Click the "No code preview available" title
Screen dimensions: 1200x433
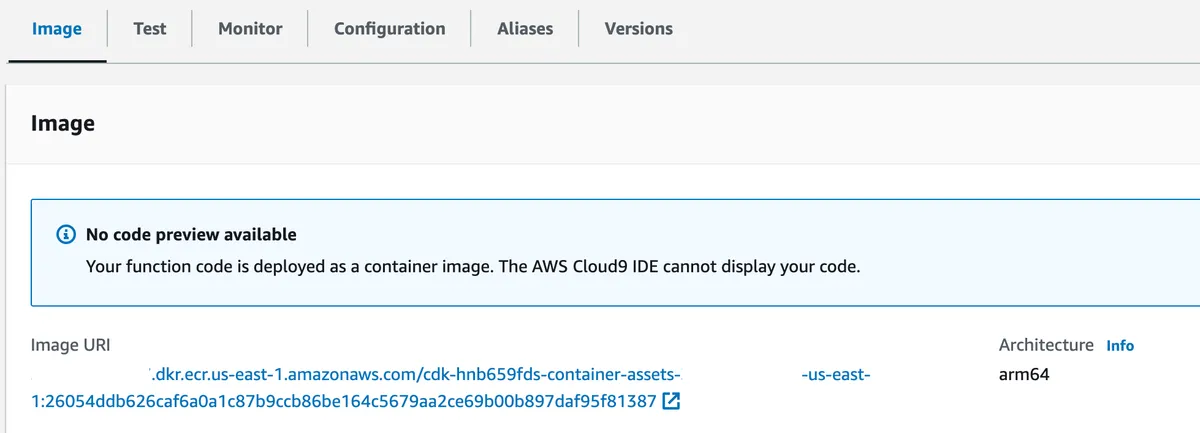click(x=191, y=235)
